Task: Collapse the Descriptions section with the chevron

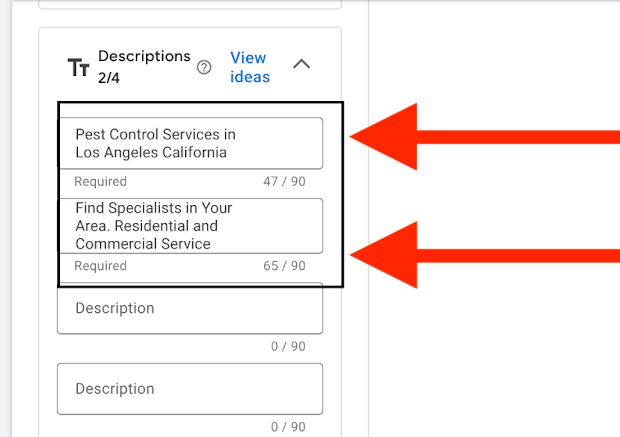Action: pos(301,64)
